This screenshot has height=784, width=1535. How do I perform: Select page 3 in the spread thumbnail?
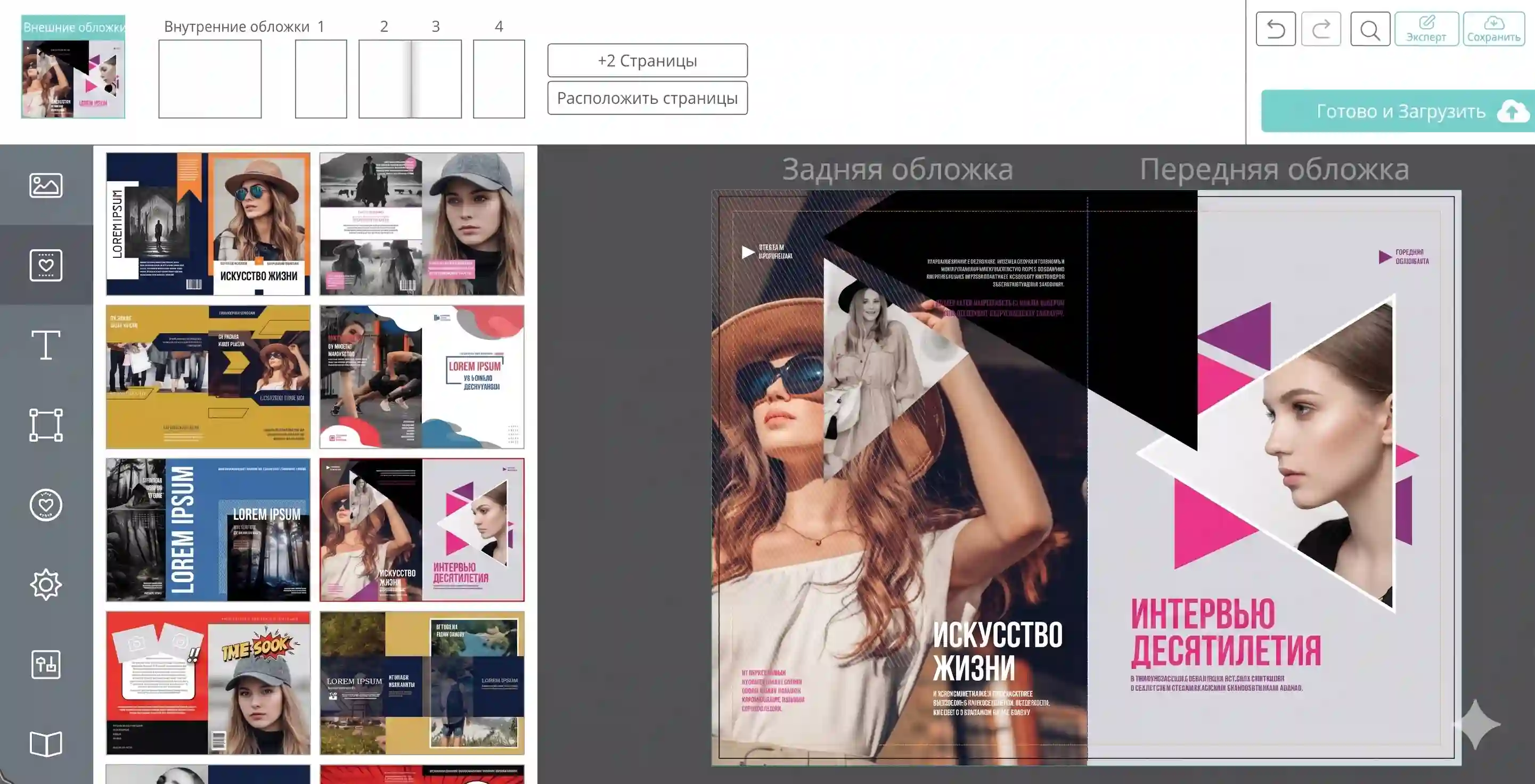[436, 79]
